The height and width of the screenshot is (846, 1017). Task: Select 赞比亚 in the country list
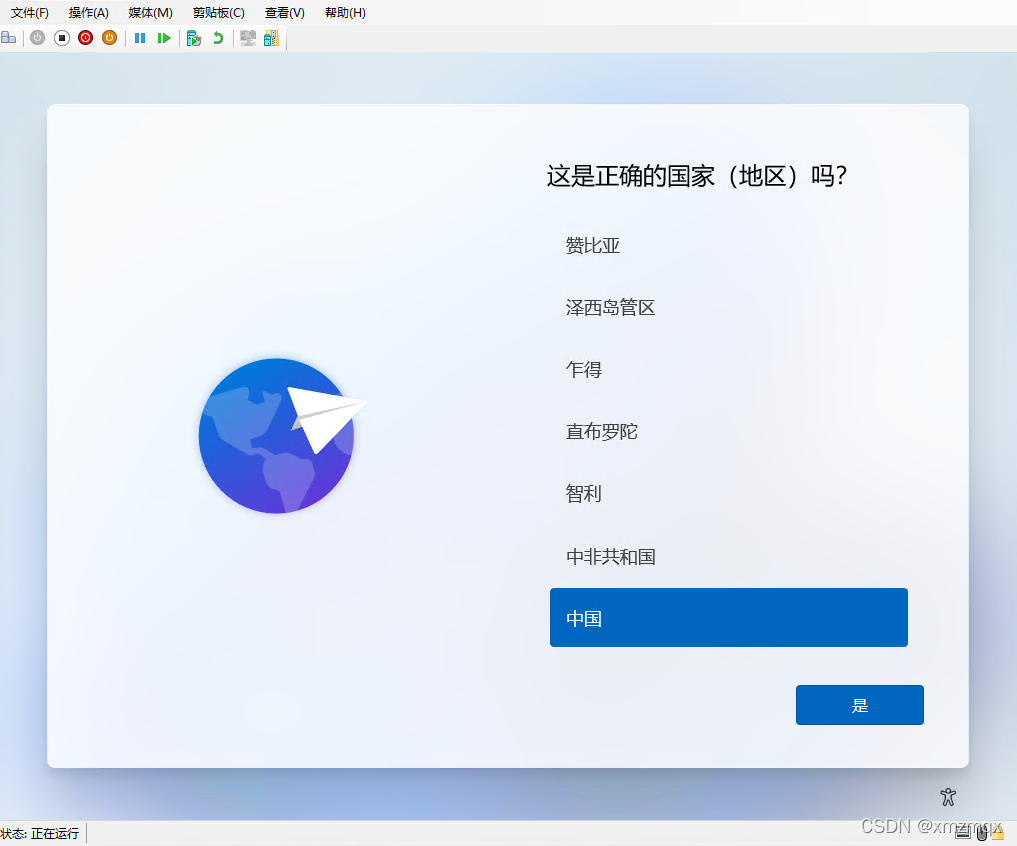(x=728, y=246)
